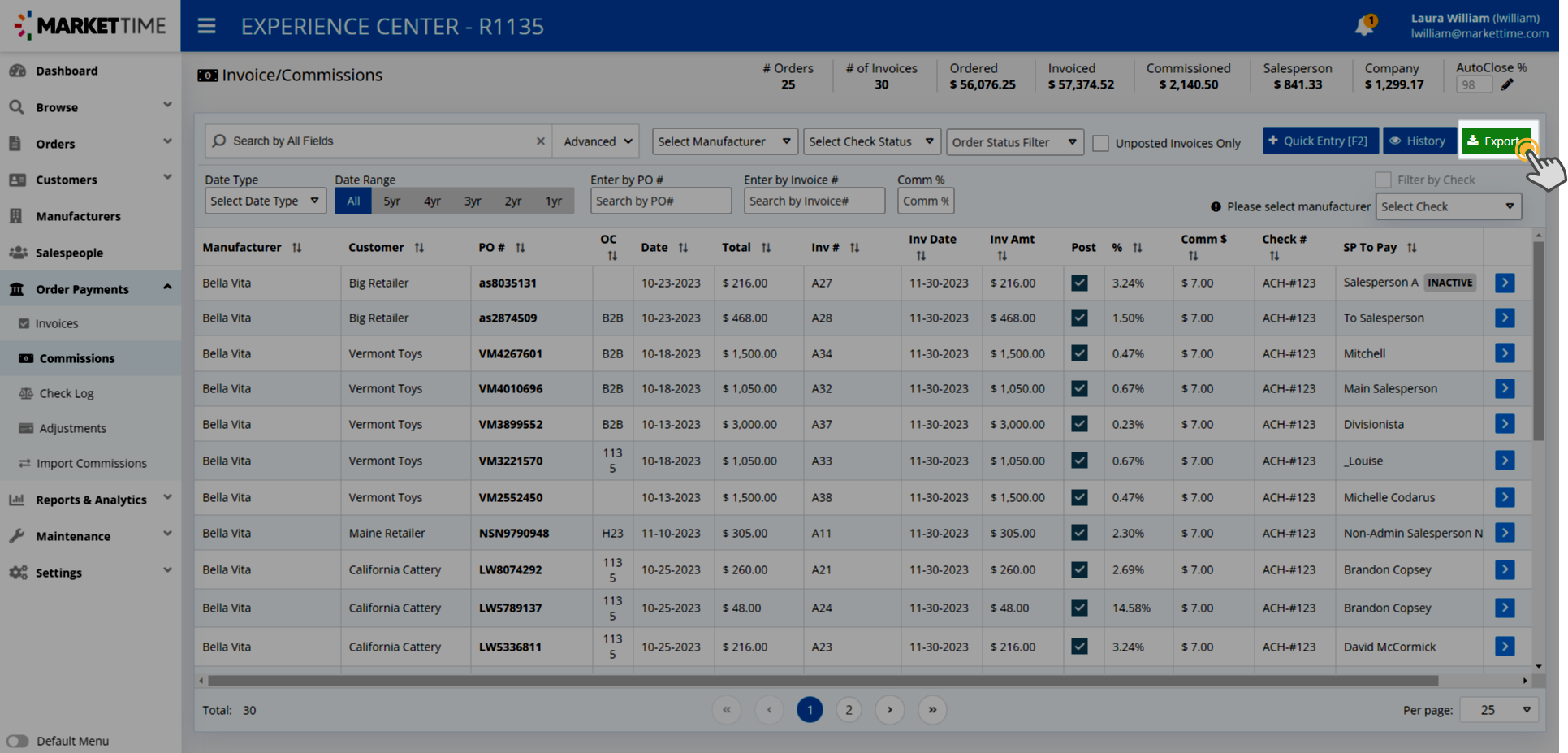Expand the Browse sidebar menu

[x=90, y=107]
